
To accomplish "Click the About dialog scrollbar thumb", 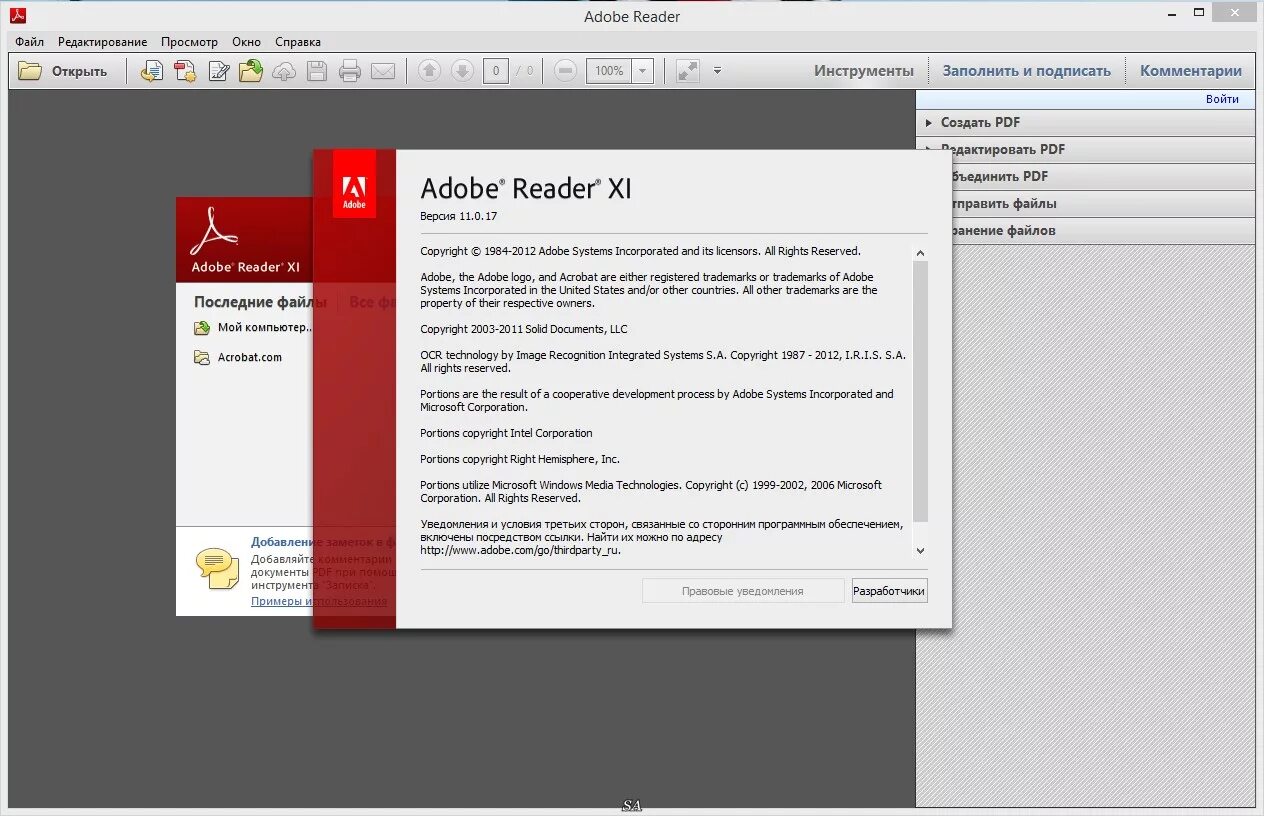I will click(x=920, y=391).
